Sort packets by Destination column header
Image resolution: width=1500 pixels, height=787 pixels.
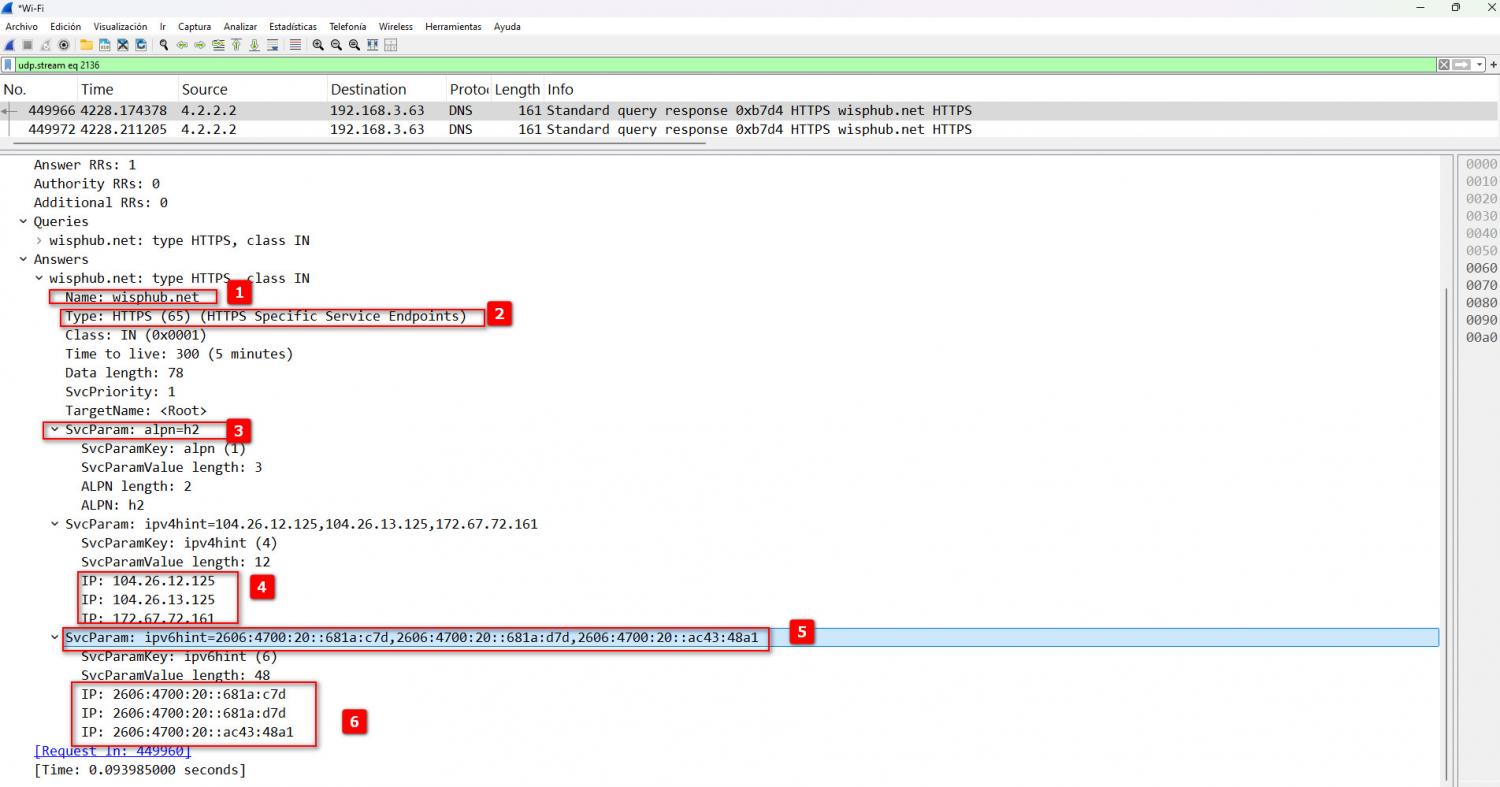click(x=386, y=89)
